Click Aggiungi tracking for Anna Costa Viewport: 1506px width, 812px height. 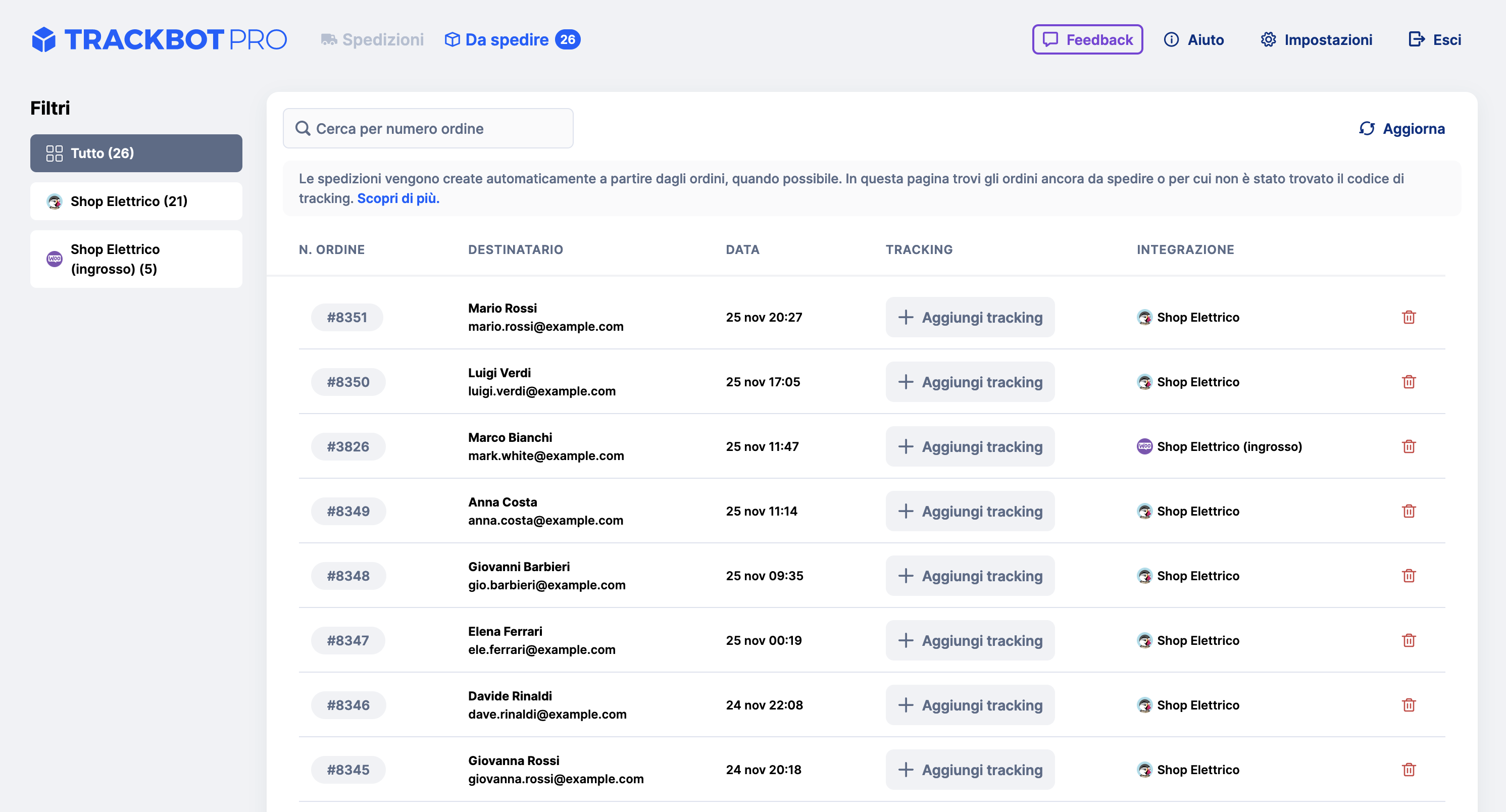click(x=969, y=511)
